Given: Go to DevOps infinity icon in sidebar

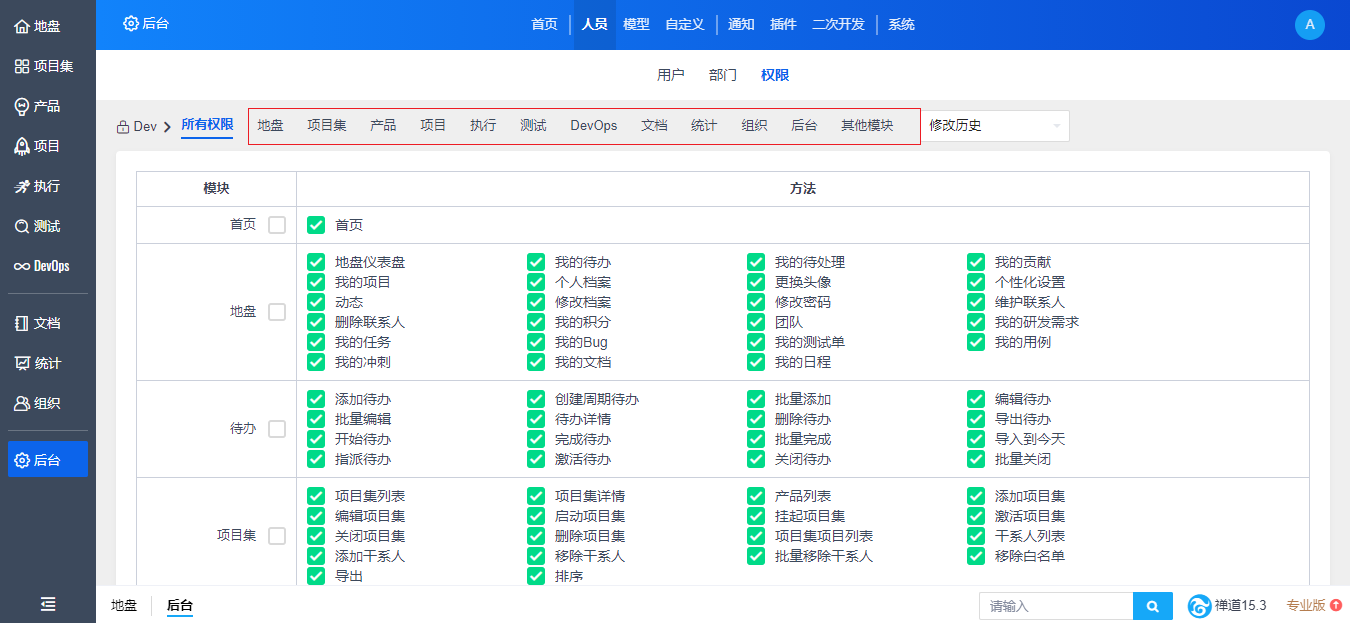Looking at the screenshot, I should click(x=22, y=266).
